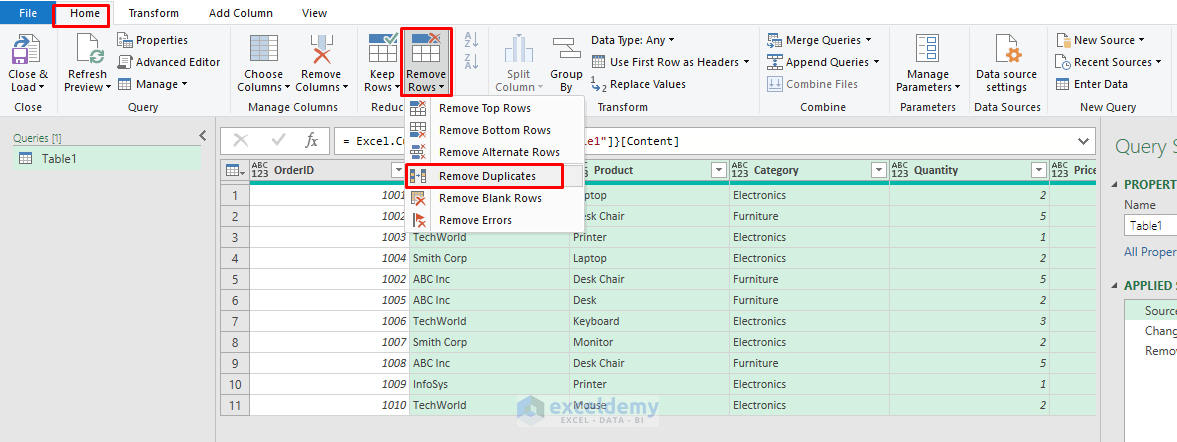Switch to the Transform tab
Screen dimensions: 1177x442
click(153, 13)
